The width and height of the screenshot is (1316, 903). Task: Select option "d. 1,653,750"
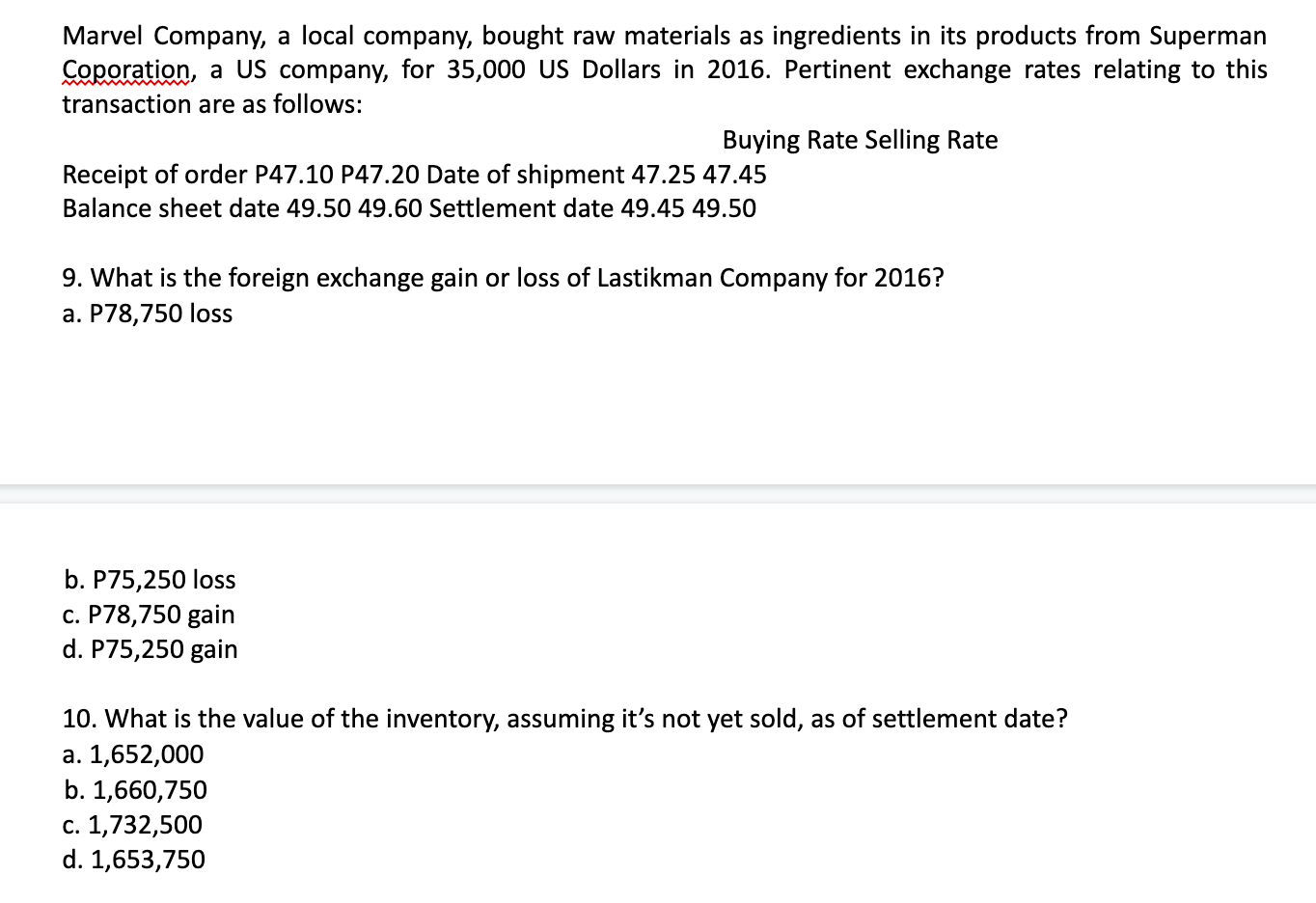coord(134,860)
